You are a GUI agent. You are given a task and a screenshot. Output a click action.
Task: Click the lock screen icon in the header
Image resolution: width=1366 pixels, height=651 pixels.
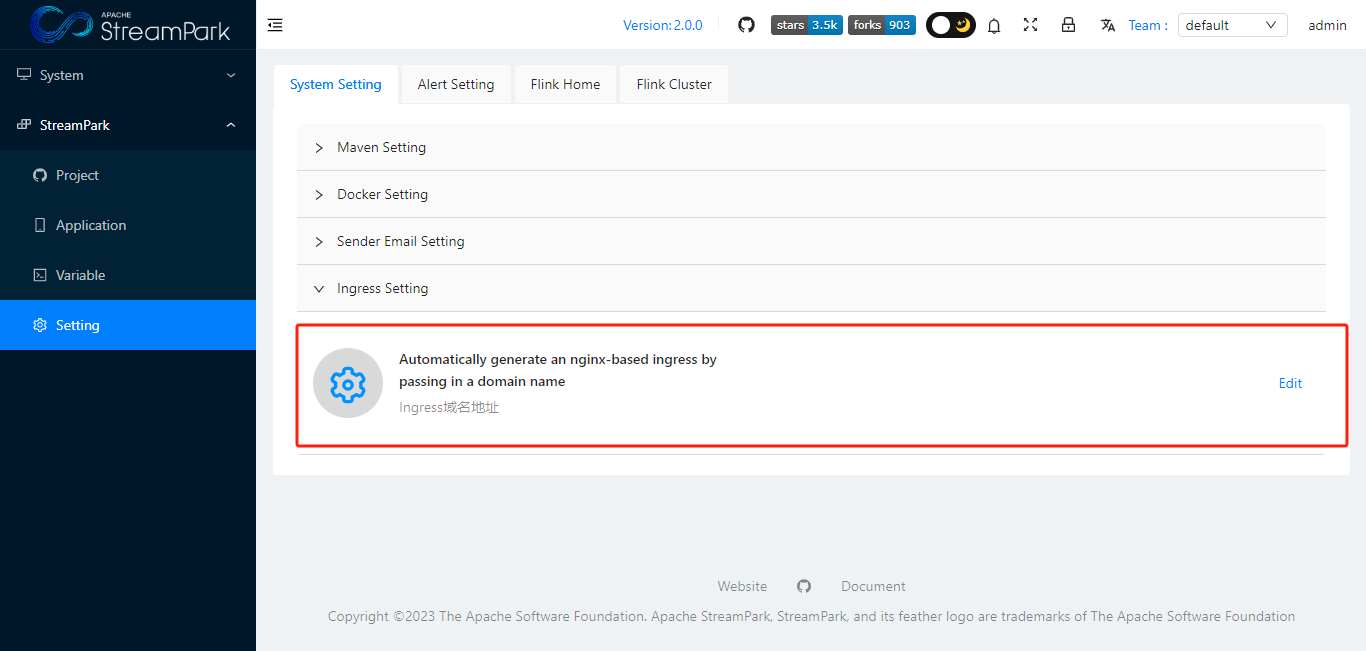coord(1068,25)
